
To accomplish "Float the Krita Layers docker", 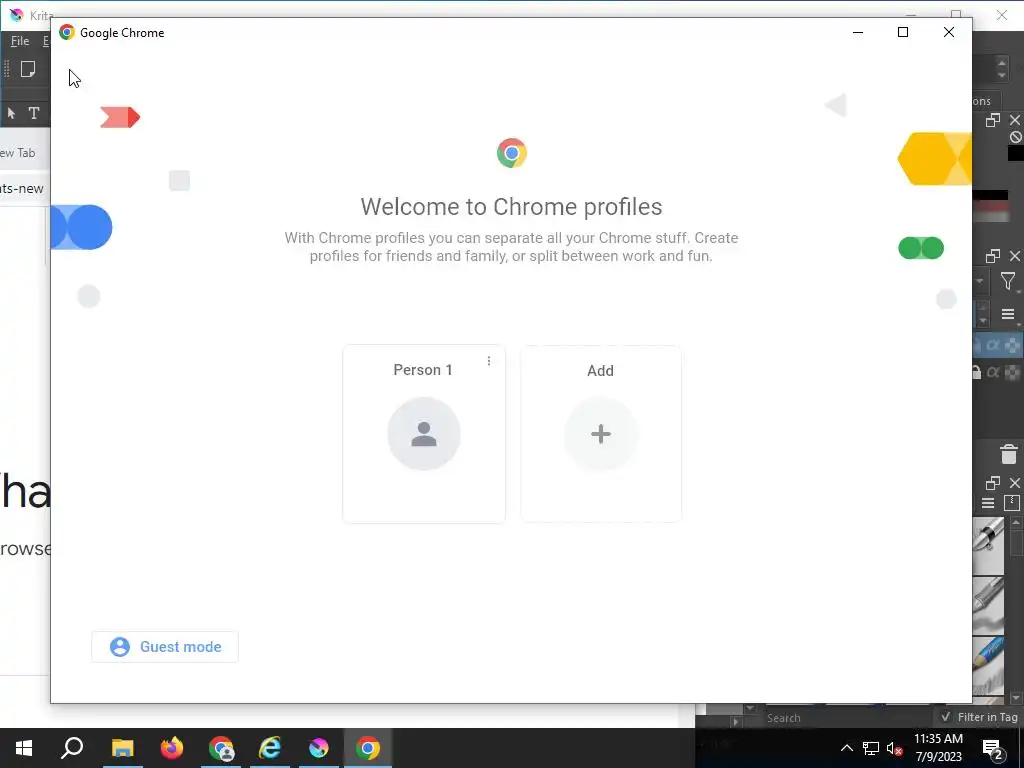I will (x=993, y=256).
